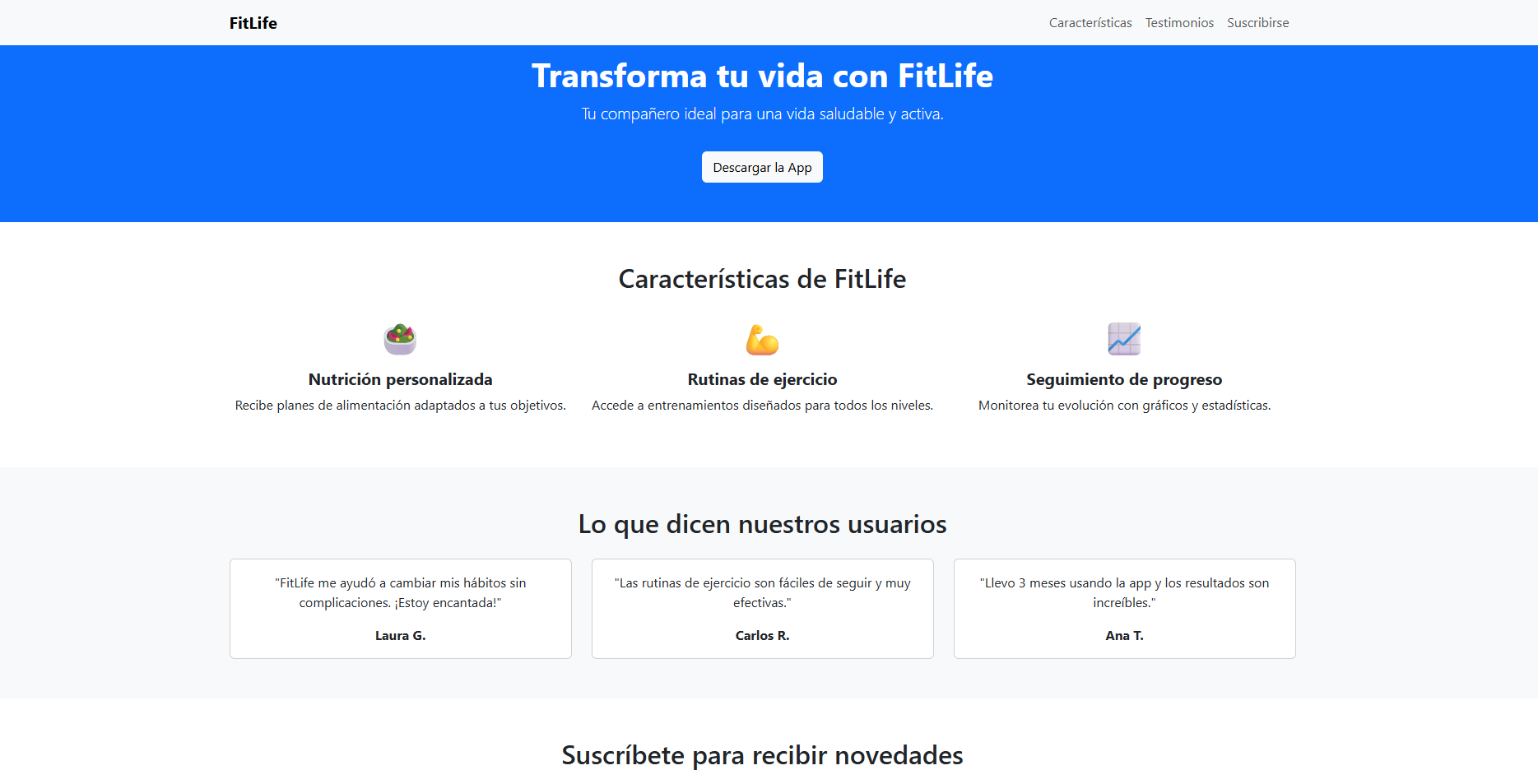This screenshot has height=784, width=1538.
Task: Select Carlos R.'s testimonial card
Action: 762,609
